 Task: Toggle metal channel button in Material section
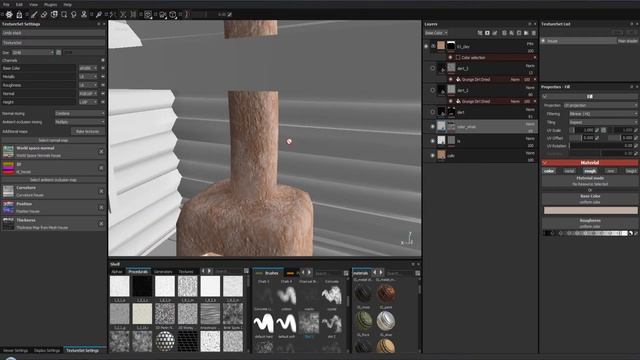569,171
